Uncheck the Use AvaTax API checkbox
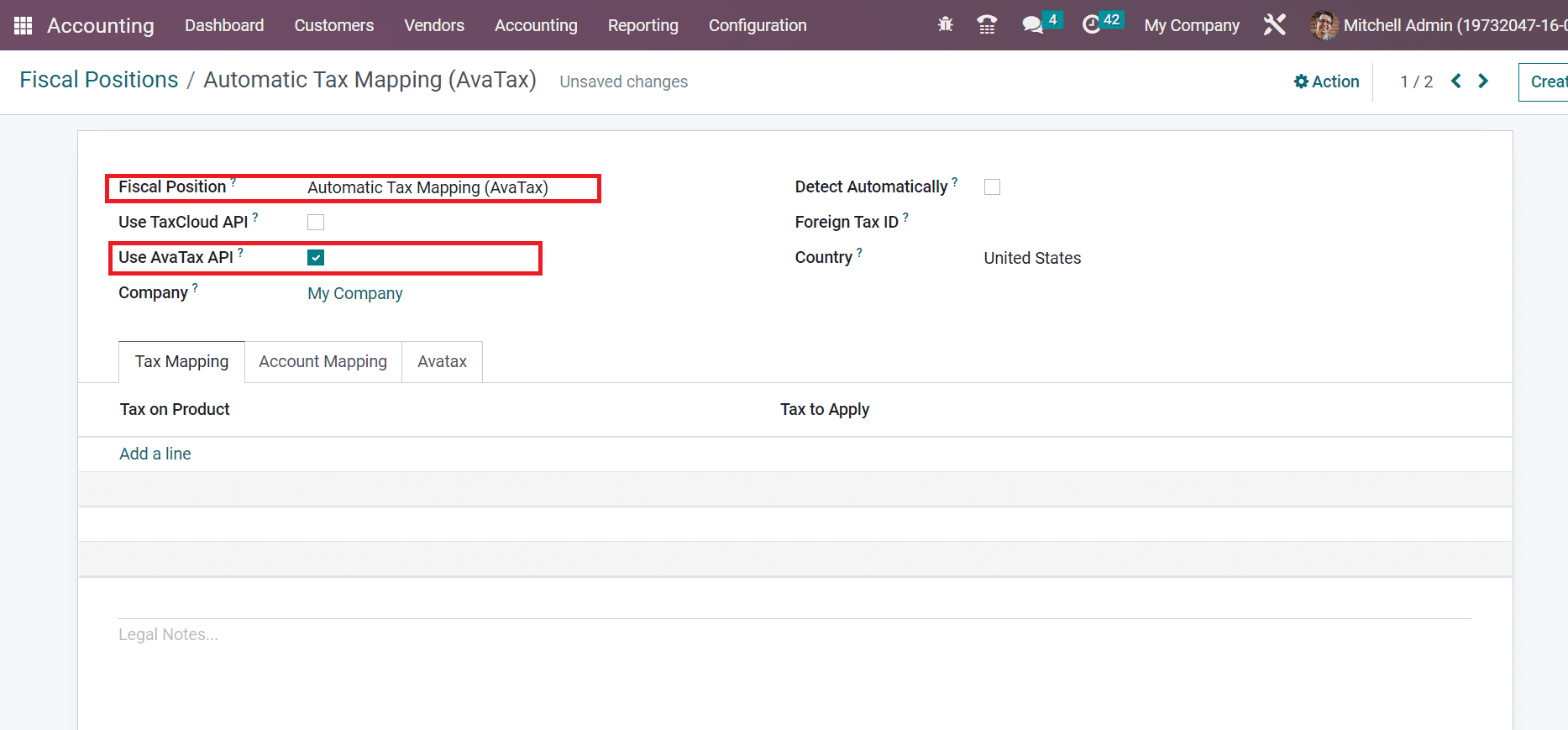Viewport: 1568px width, 730px height. 316,257
